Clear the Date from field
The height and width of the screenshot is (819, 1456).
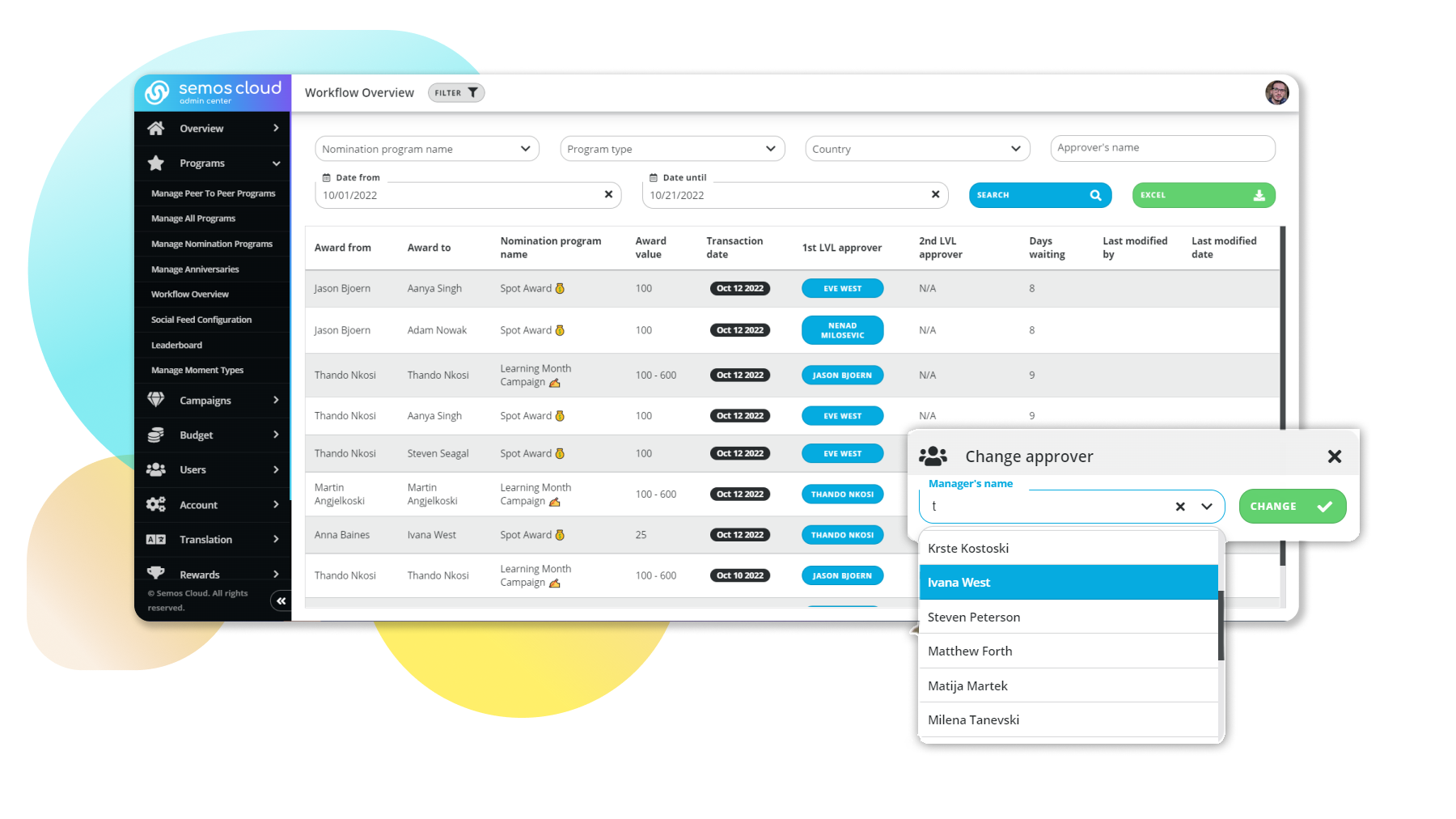pyautogui.click(x=608, y=194)
